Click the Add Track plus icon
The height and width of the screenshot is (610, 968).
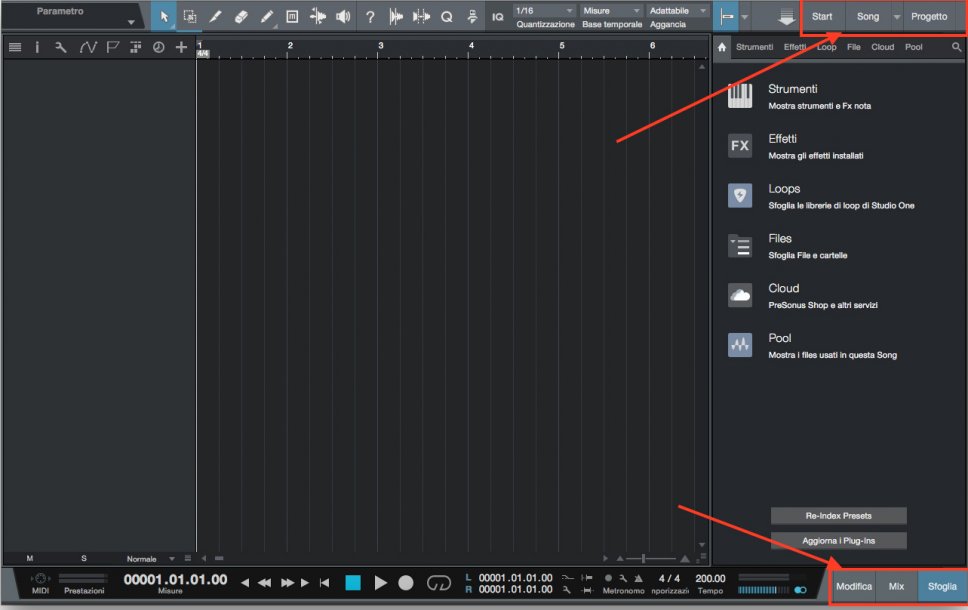pyautogui.click(x=181, y=47)
